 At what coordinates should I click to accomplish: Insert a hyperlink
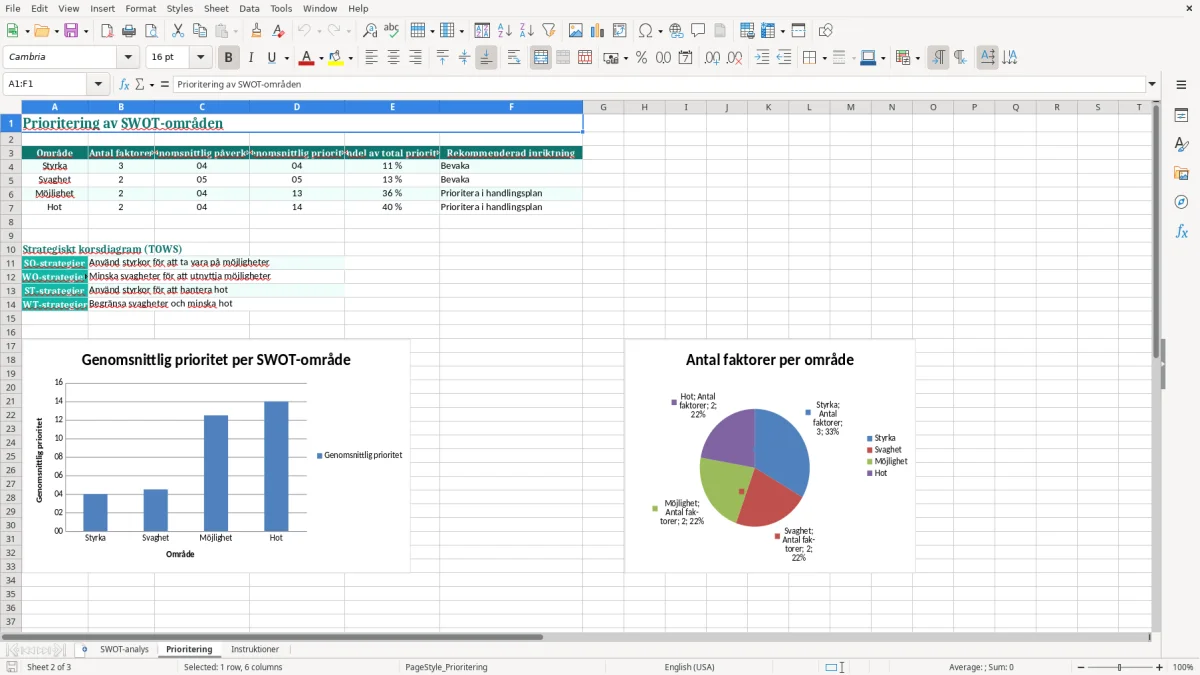(676, 31)
